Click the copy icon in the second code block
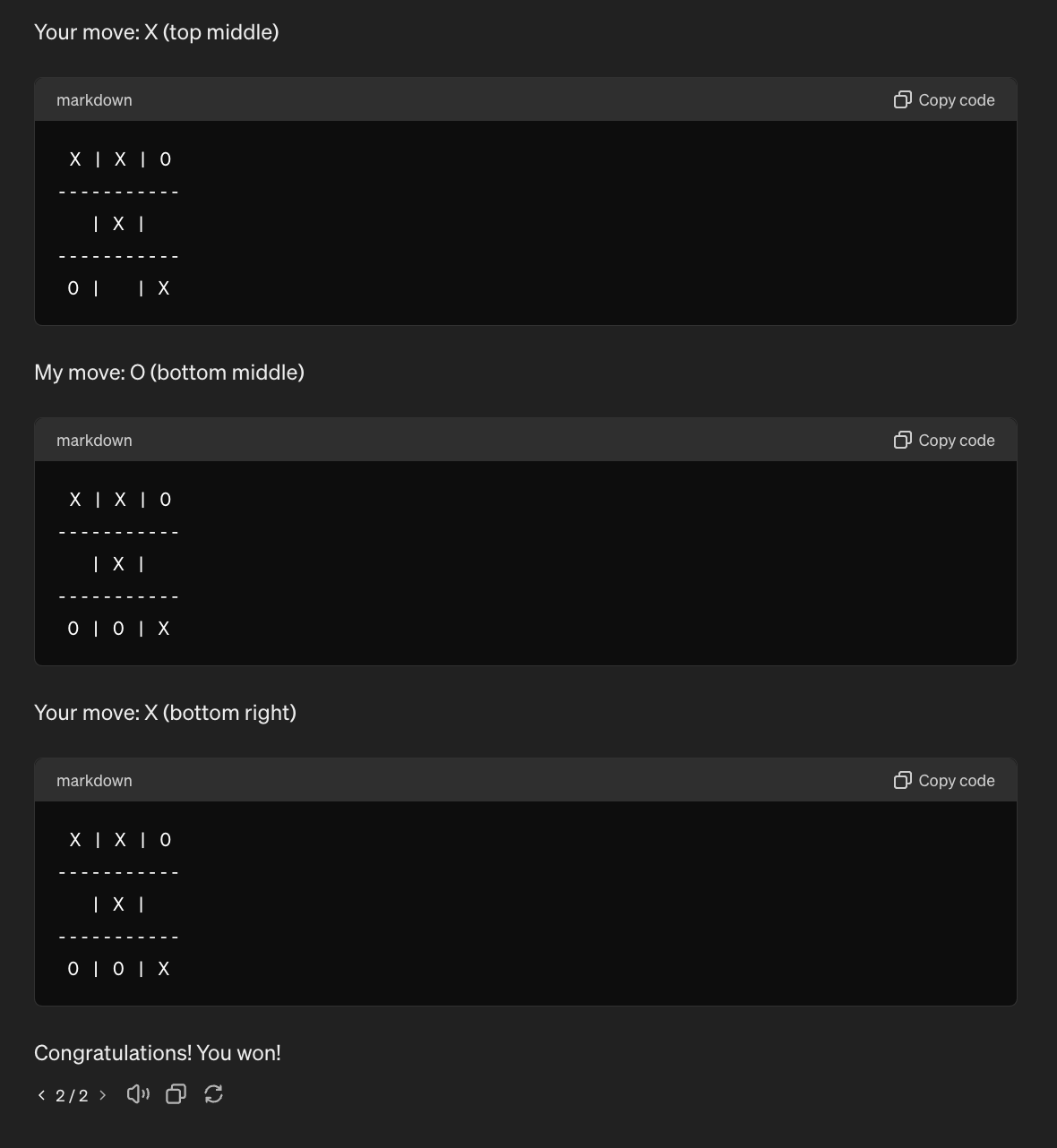 [902, 441]
